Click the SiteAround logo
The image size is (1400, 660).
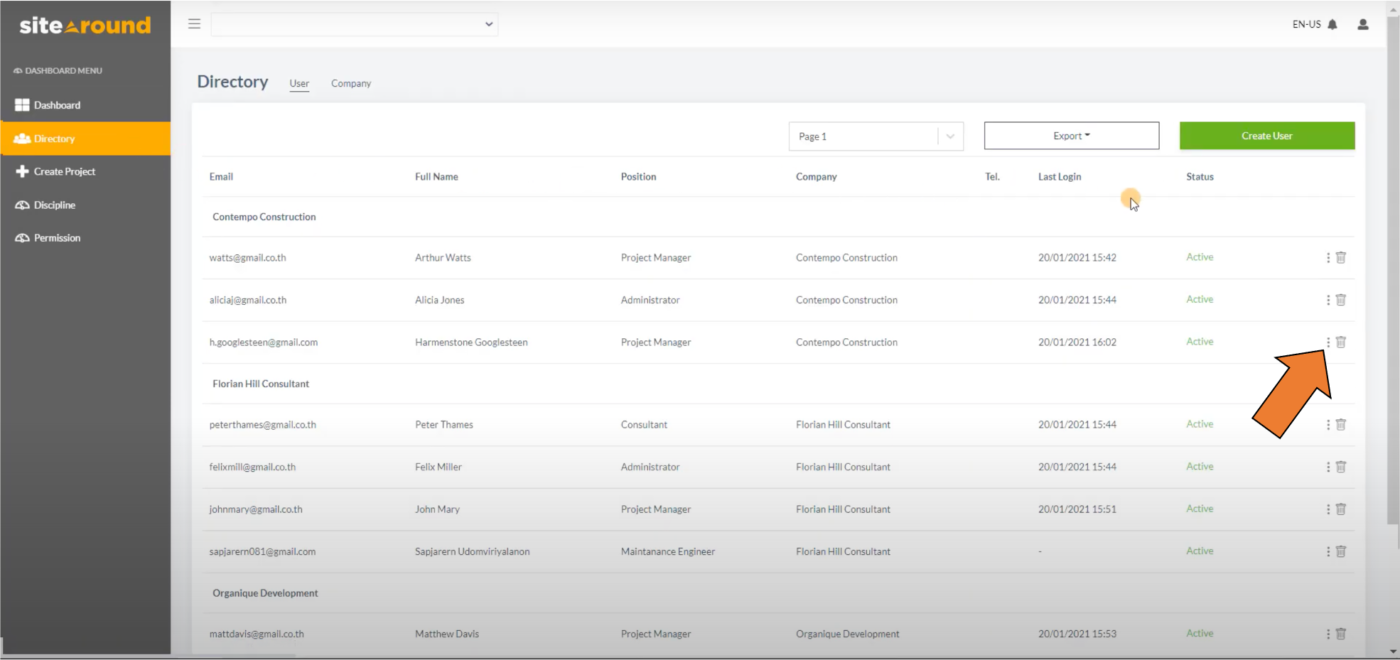84,23
